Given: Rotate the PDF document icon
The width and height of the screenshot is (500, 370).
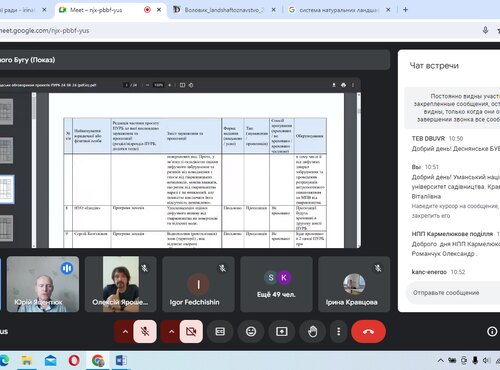Looking at the screenshot, I should click(191, 85).
